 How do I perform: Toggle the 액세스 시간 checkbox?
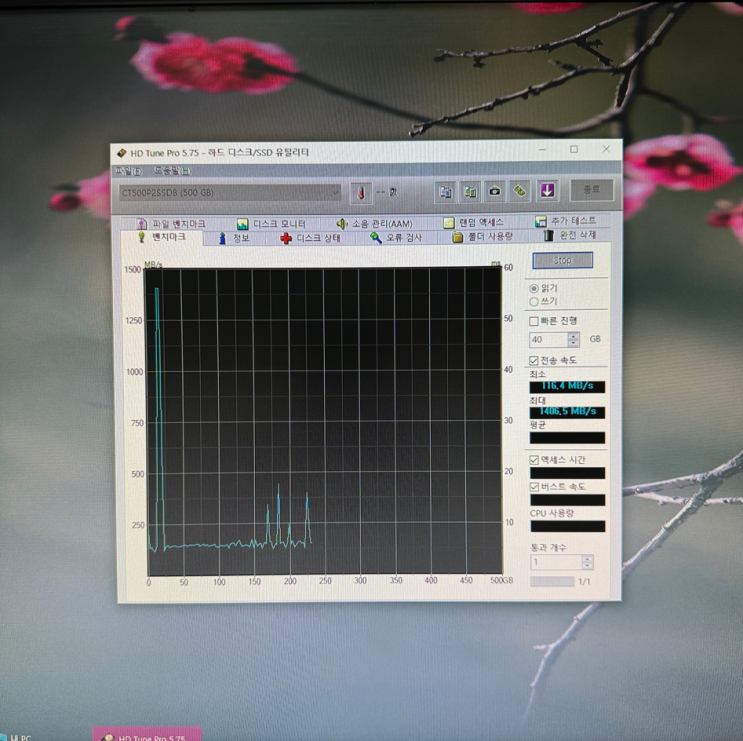(535, 460)
